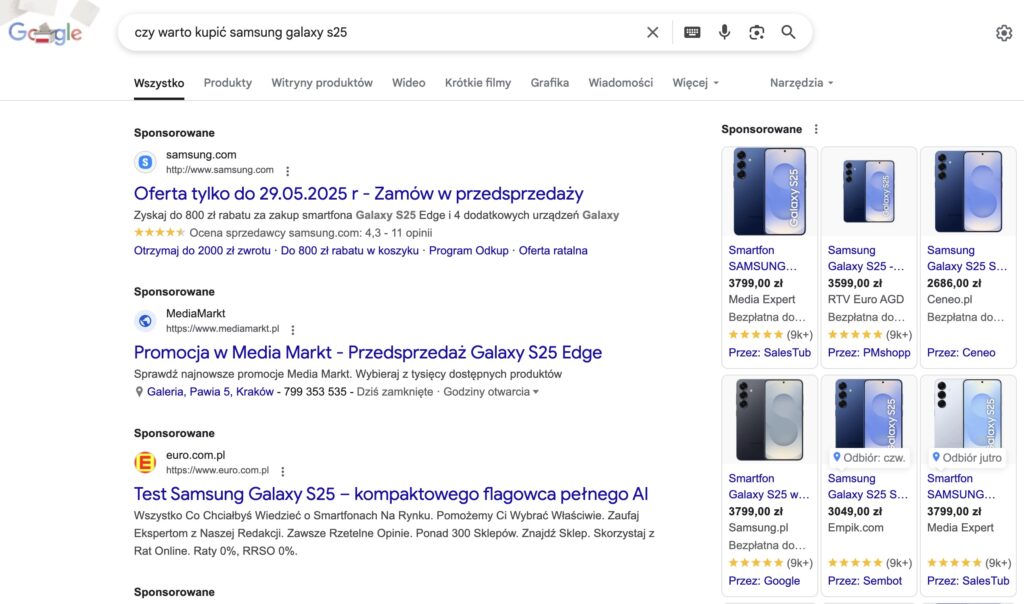Click 'Przez: Google' link
Image resolution: width=1024 pixels, height=604 pixels.
pyautogui.click(x=764, y=581)
